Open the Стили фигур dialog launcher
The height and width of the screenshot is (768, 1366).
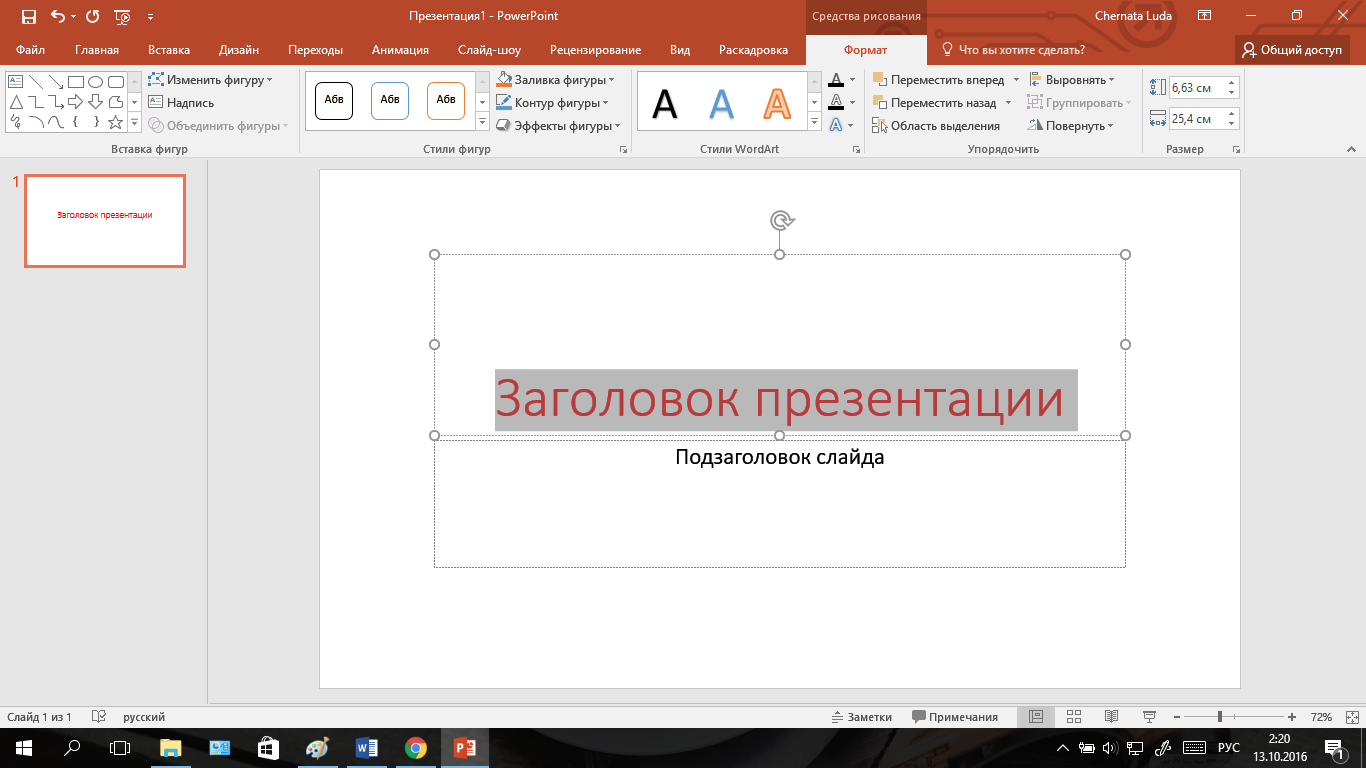623,149
